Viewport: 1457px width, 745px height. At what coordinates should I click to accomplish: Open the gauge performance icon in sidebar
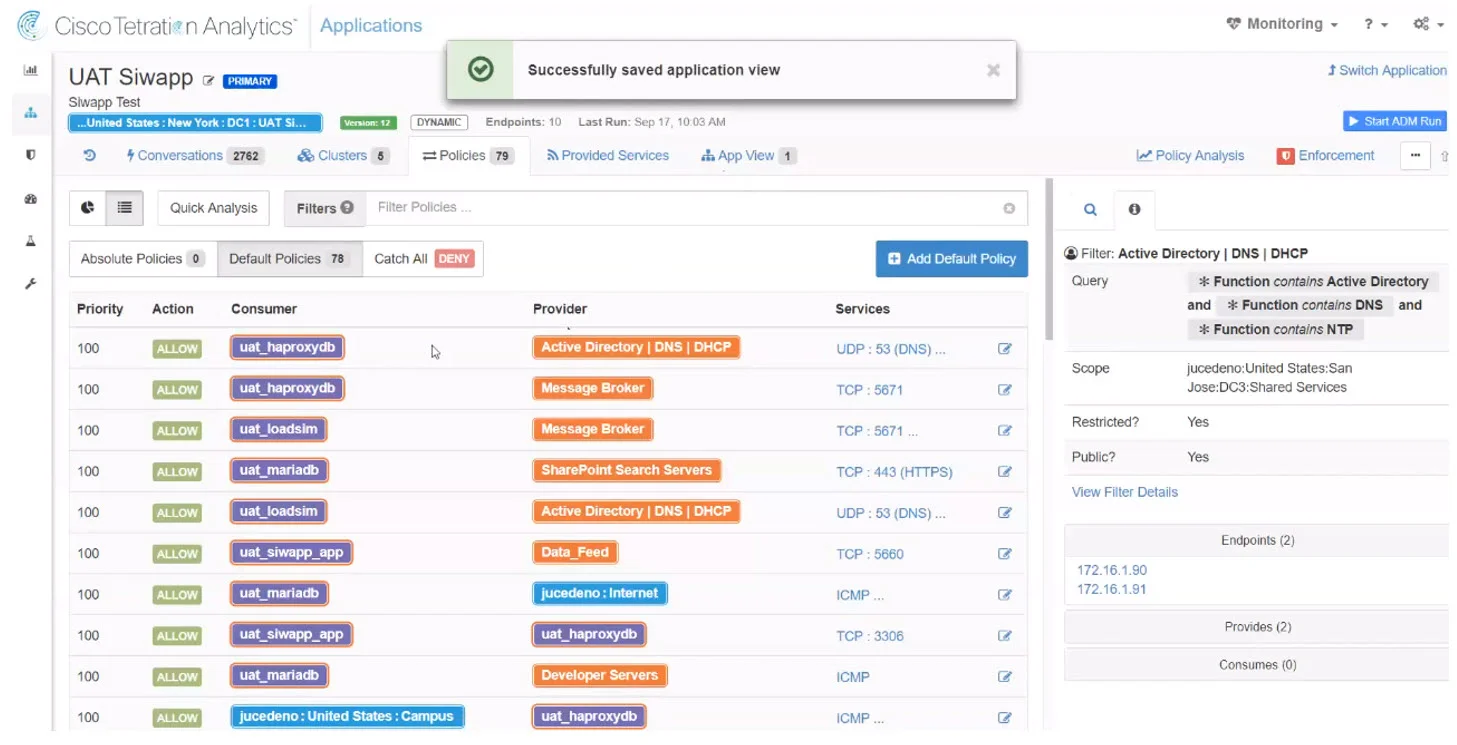(30, 199)
